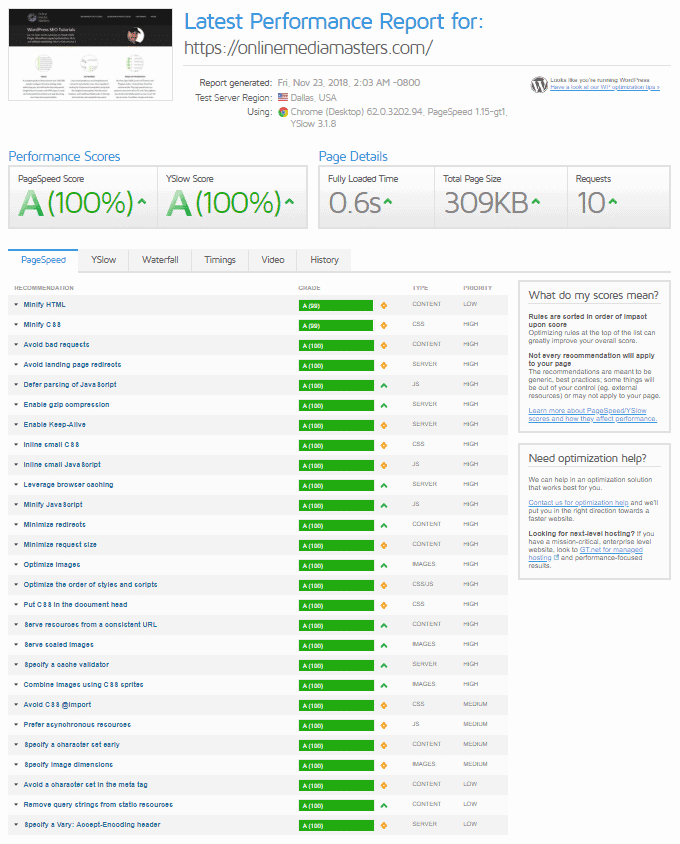
Task: Click diamond icon for Avoid CSS @import
Action: [x=384, y=706]
